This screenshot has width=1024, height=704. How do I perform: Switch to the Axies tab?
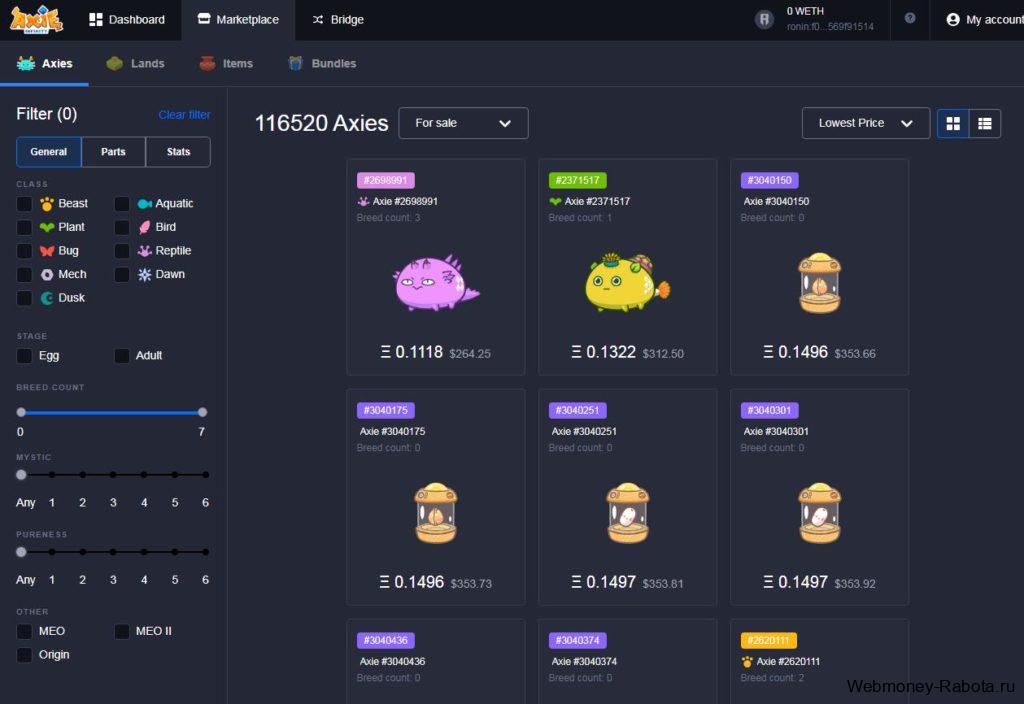tap(44, 63)
